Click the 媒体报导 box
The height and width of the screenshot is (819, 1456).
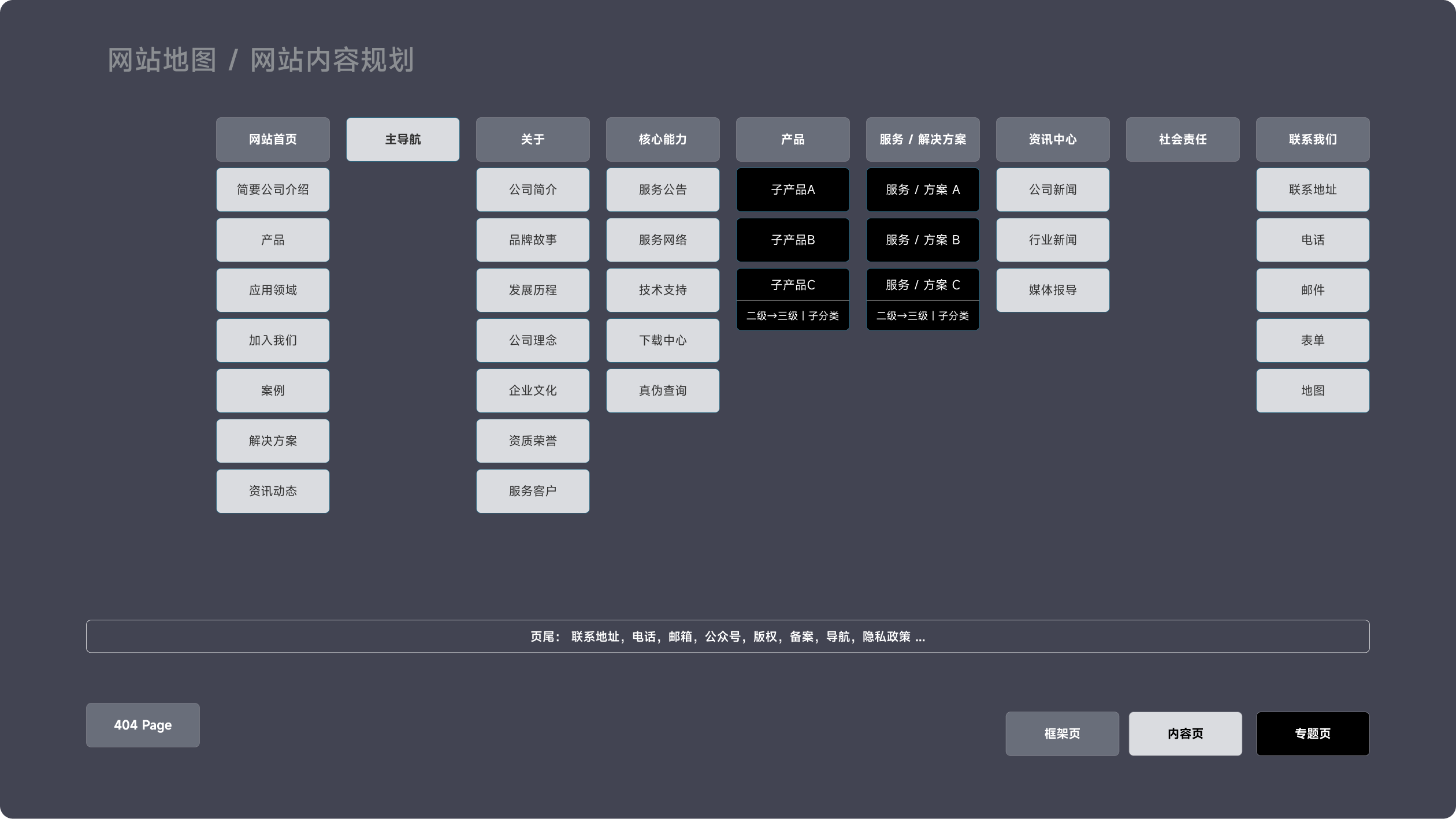tap(1053, 290)
